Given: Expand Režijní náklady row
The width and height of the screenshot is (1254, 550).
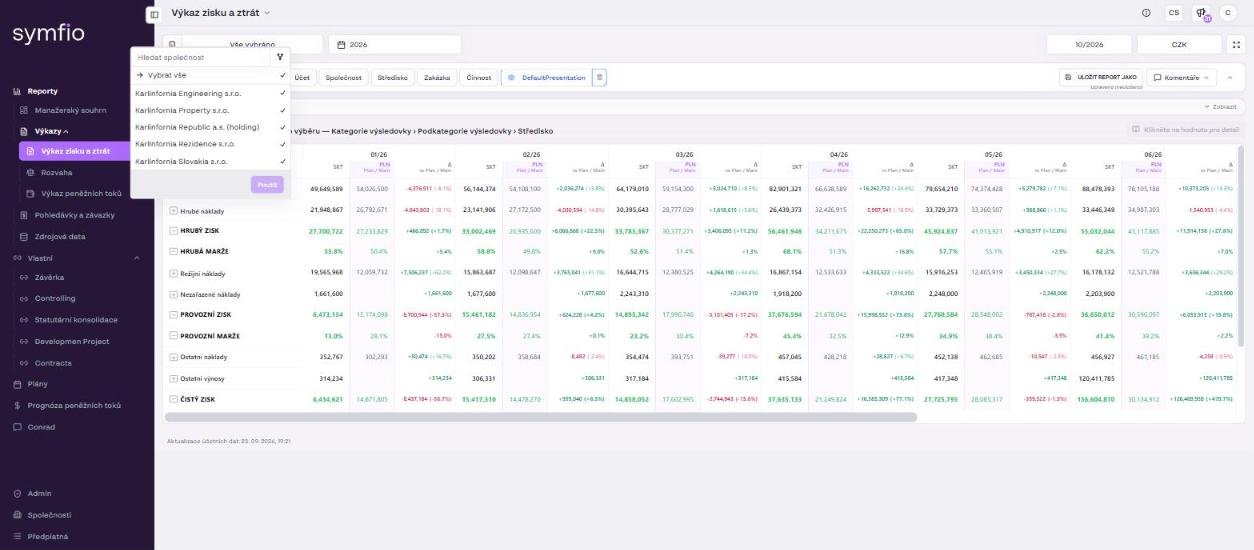Looking at the screenshot, I should [173, 273].
